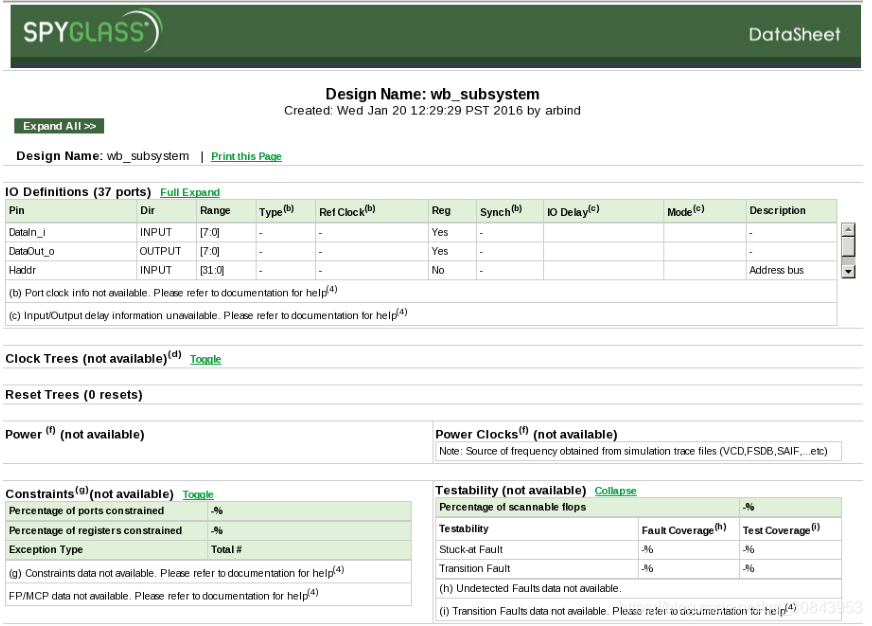Click the Dir column header
This screenshot has height=626, width=872.
click(166, 211)
